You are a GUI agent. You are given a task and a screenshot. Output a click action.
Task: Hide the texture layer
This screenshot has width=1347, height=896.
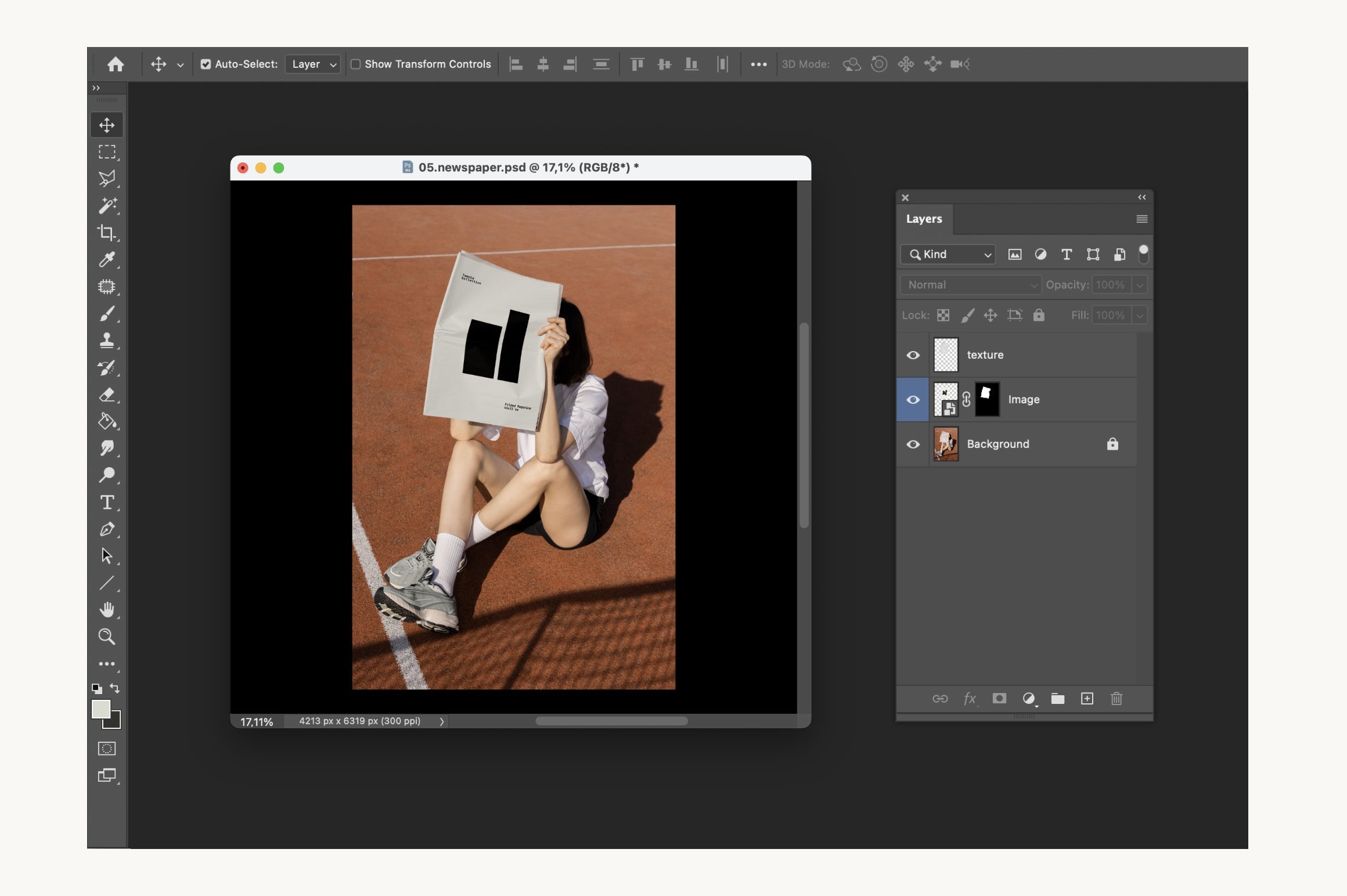(913, 355)
